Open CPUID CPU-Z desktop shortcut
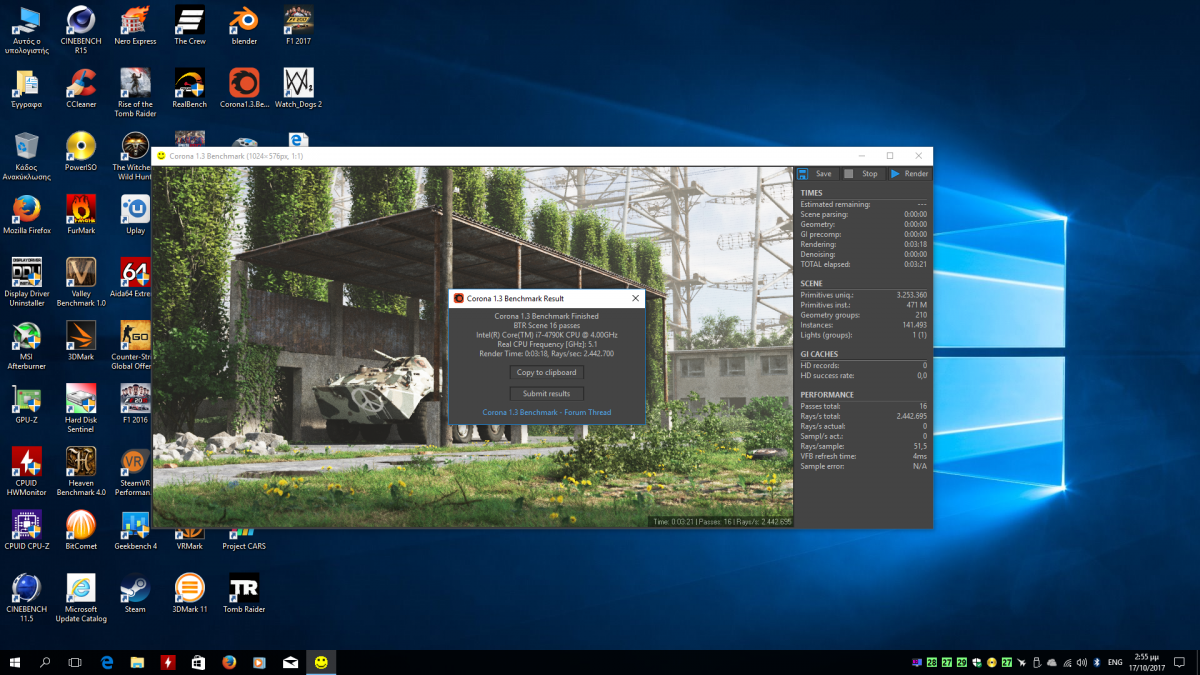The height and width of the screenshot is (675, 1200). tap(27, 530)
